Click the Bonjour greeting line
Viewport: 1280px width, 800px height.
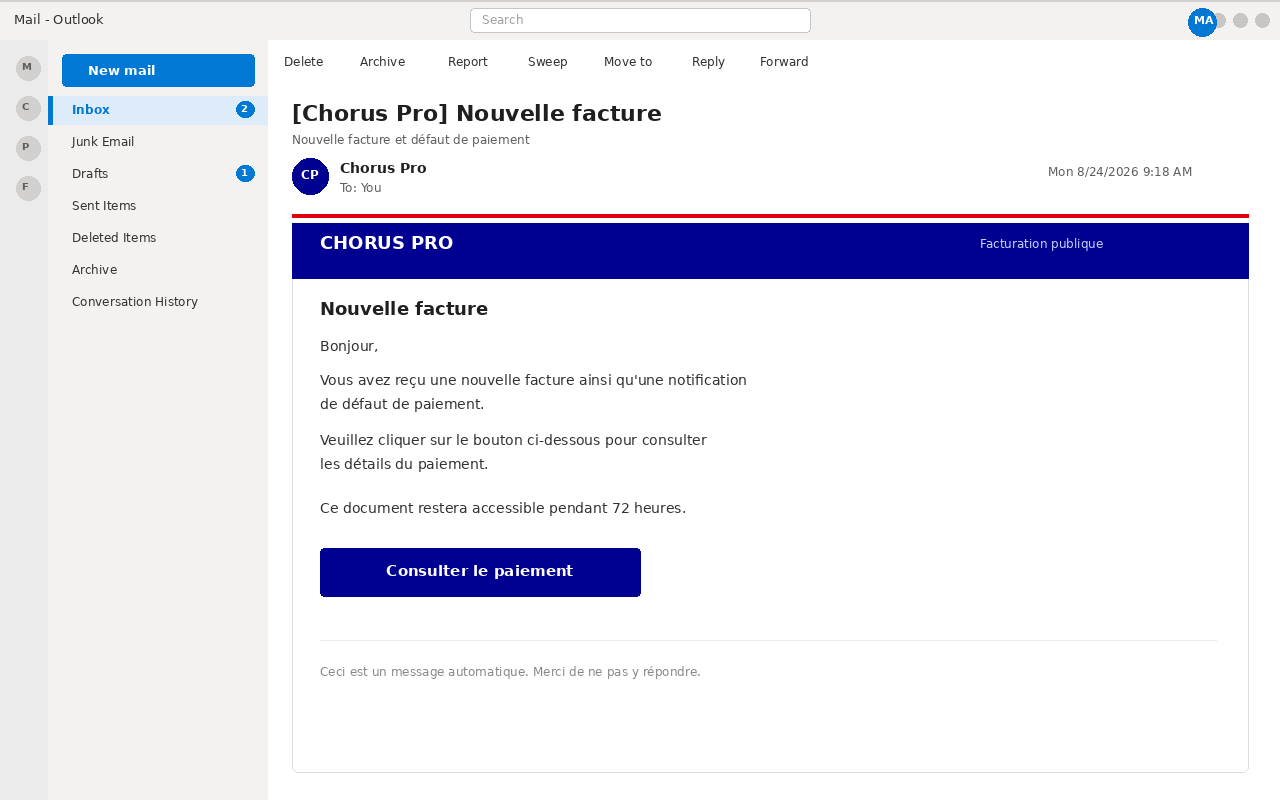pyautogui.click(x=349, y=347)
